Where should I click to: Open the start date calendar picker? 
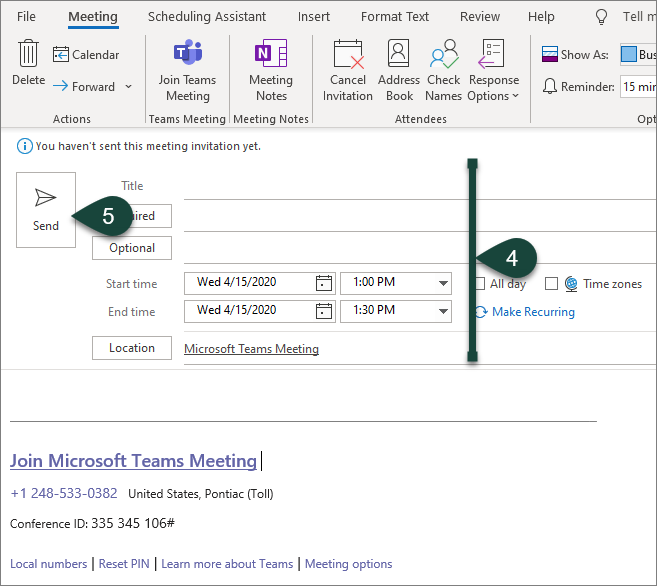coord(324,283)
